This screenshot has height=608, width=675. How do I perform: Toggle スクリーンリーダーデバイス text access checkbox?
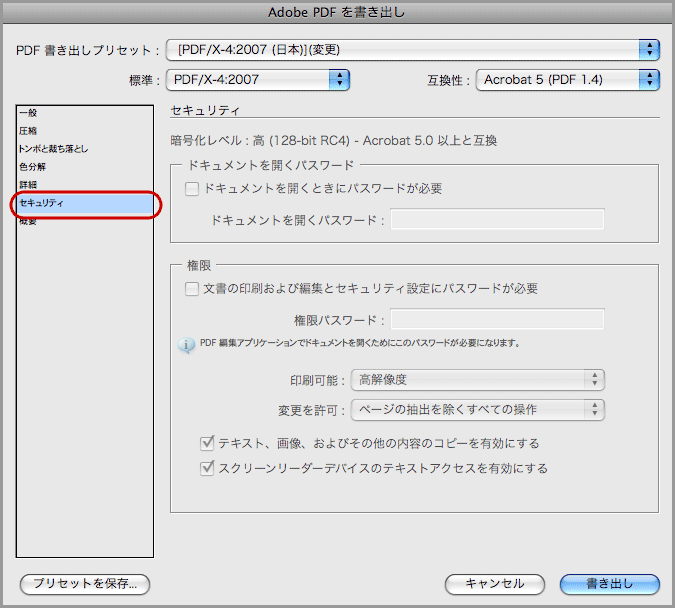[207, 468]
